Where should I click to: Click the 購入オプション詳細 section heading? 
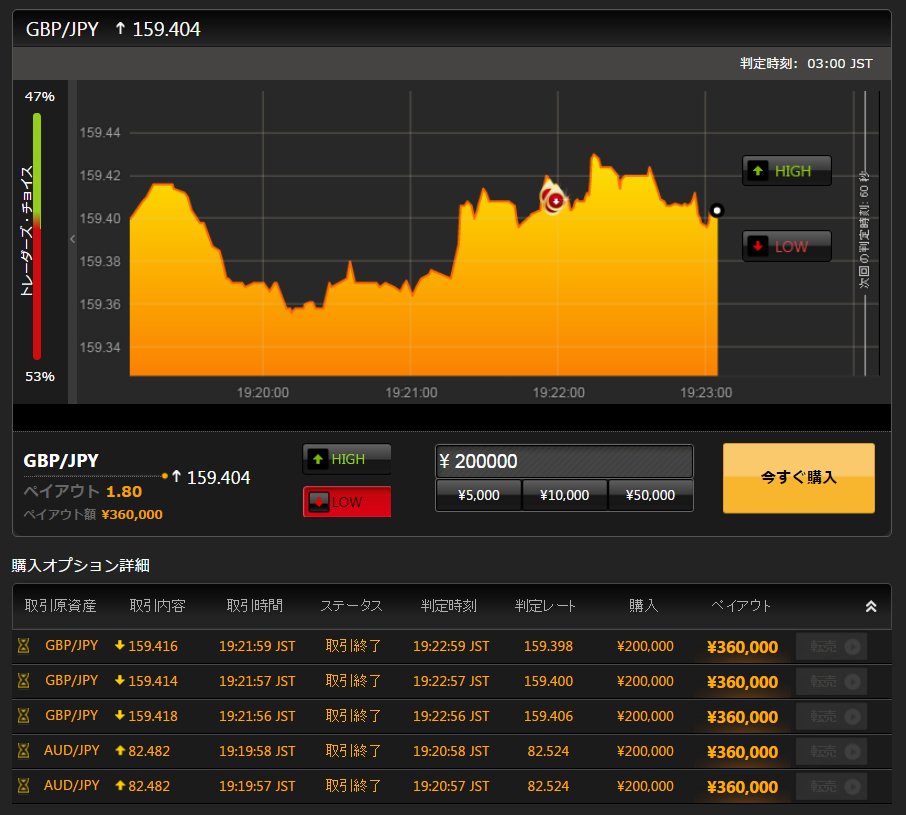pos(81,565)
